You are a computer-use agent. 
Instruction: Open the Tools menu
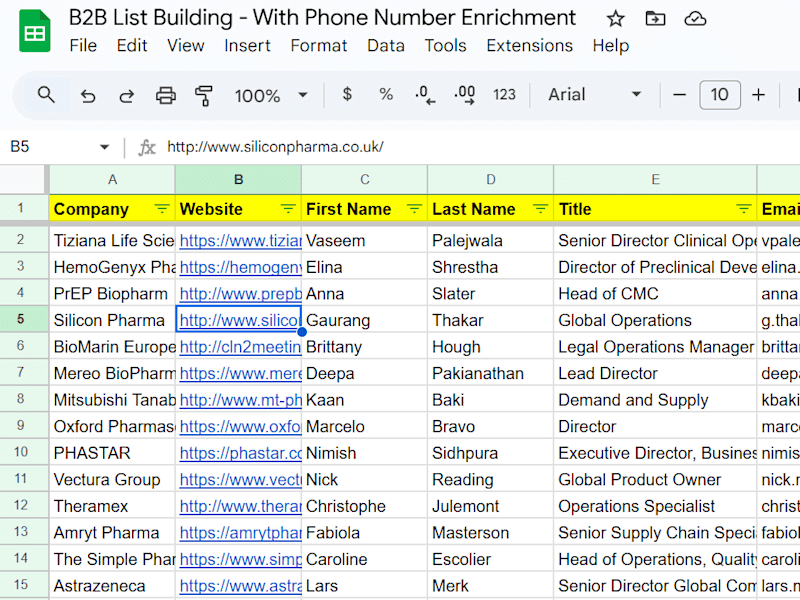click(x=445, y=45)
